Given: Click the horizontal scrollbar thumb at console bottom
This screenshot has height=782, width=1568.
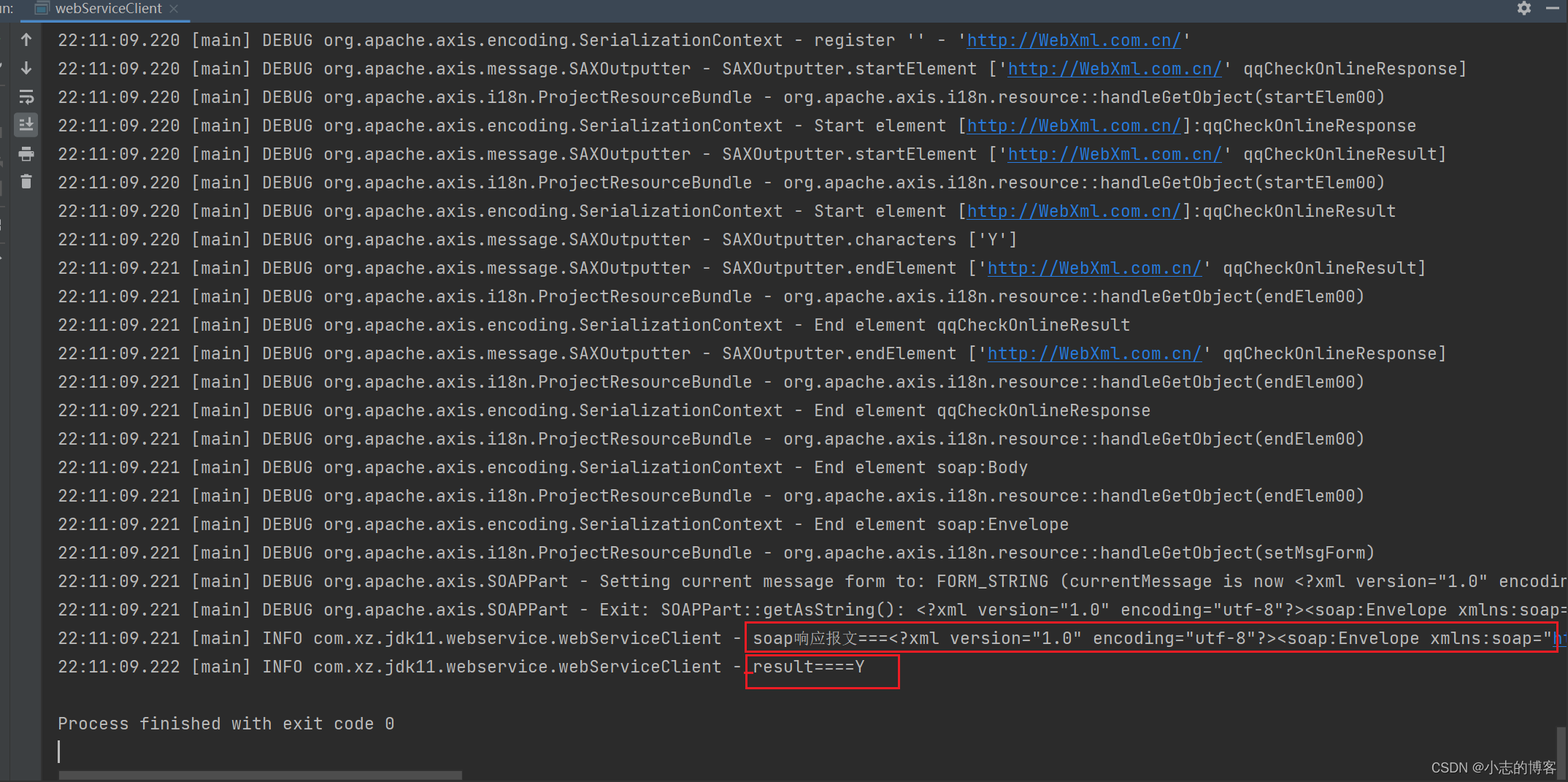Looking at the screenshot, I should (261, 775).
